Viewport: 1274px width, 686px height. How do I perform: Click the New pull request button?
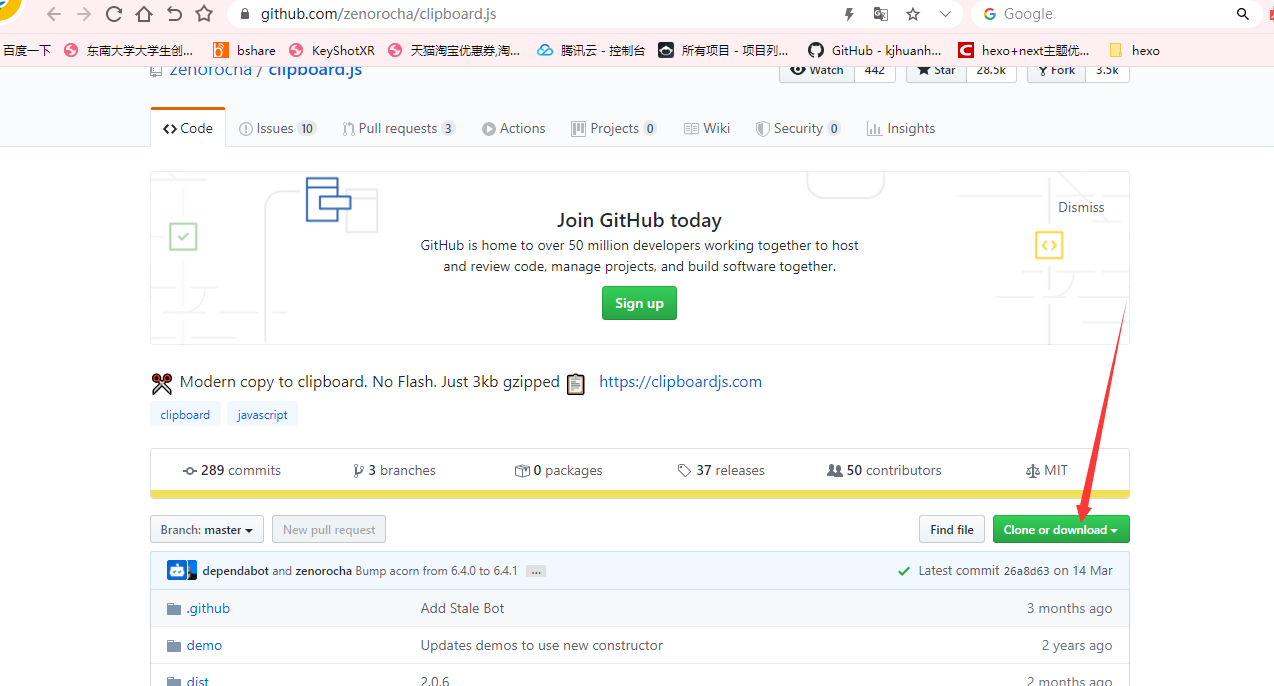329,530
